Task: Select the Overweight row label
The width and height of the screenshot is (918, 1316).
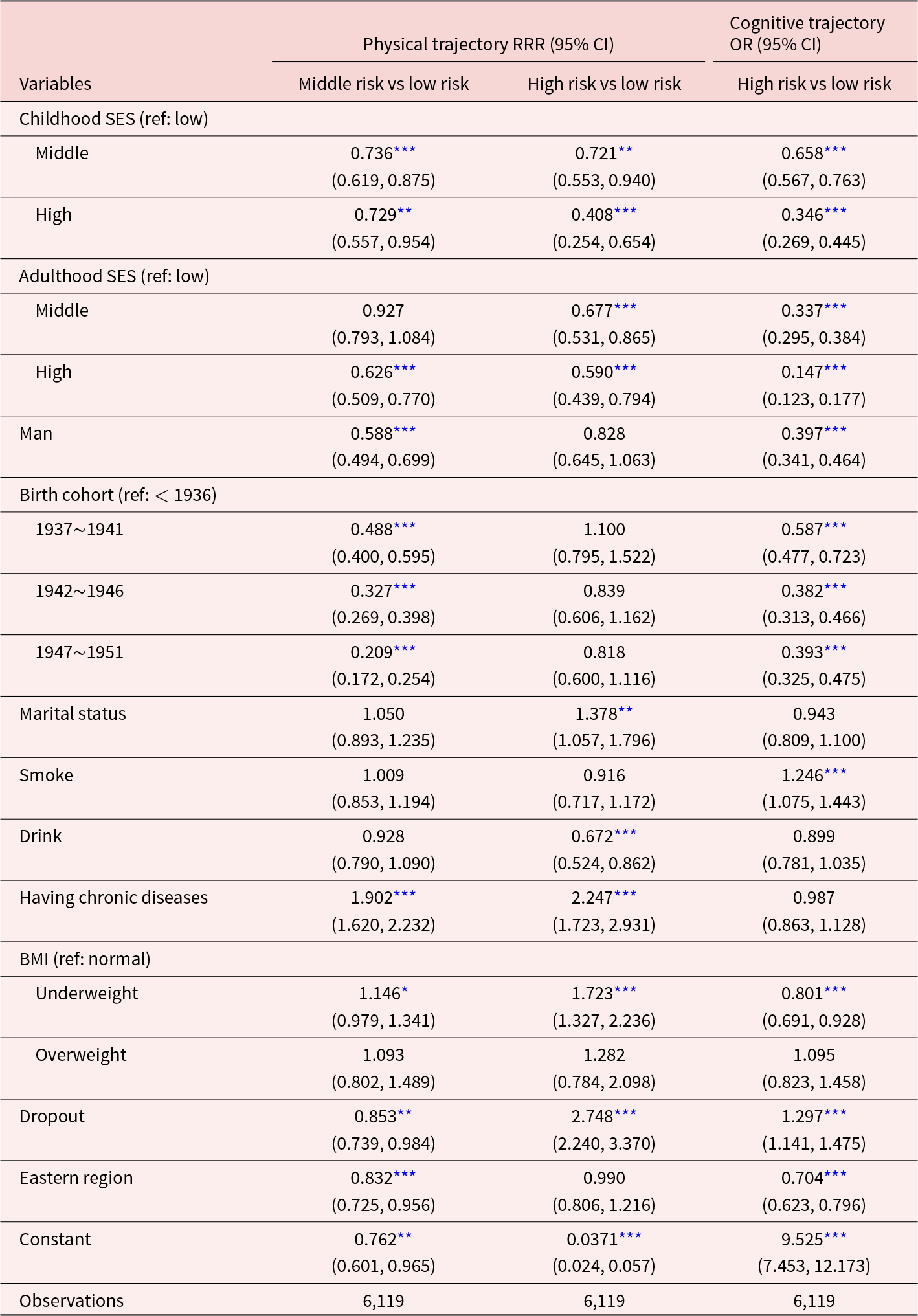Action: pyautogui.click(x=81, y=1055)
